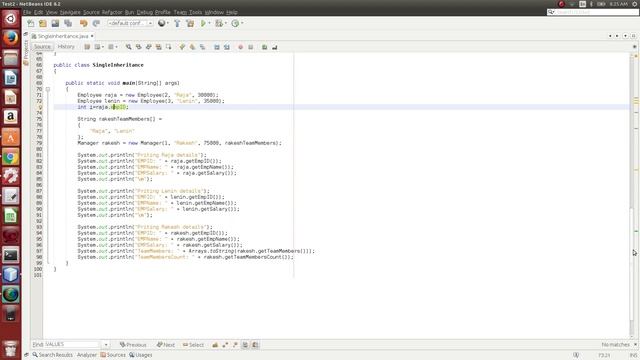The width and height of the screenshot is (640, 360).
Task: Click the Shift Line Left icon
Action: [217, 47]
